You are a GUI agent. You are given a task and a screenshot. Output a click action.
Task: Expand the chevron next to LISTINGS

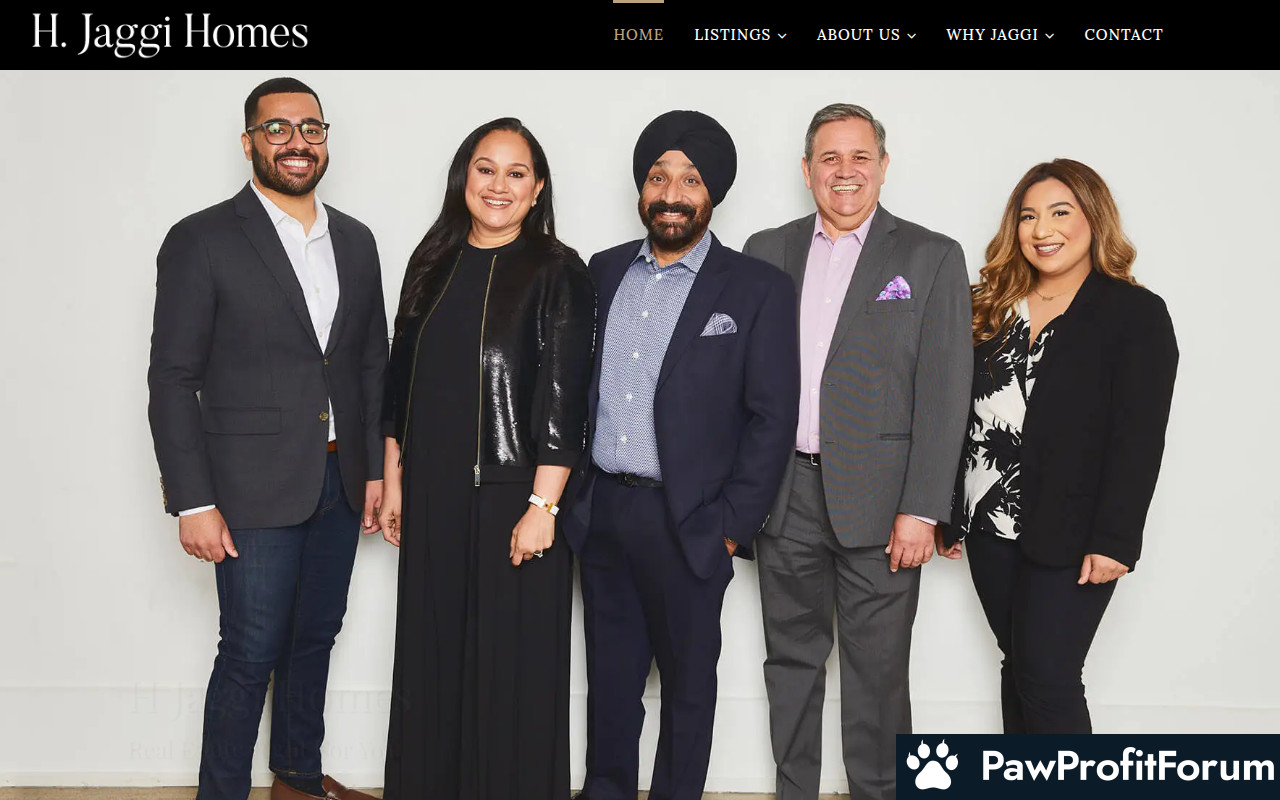(x=782, y=36)
